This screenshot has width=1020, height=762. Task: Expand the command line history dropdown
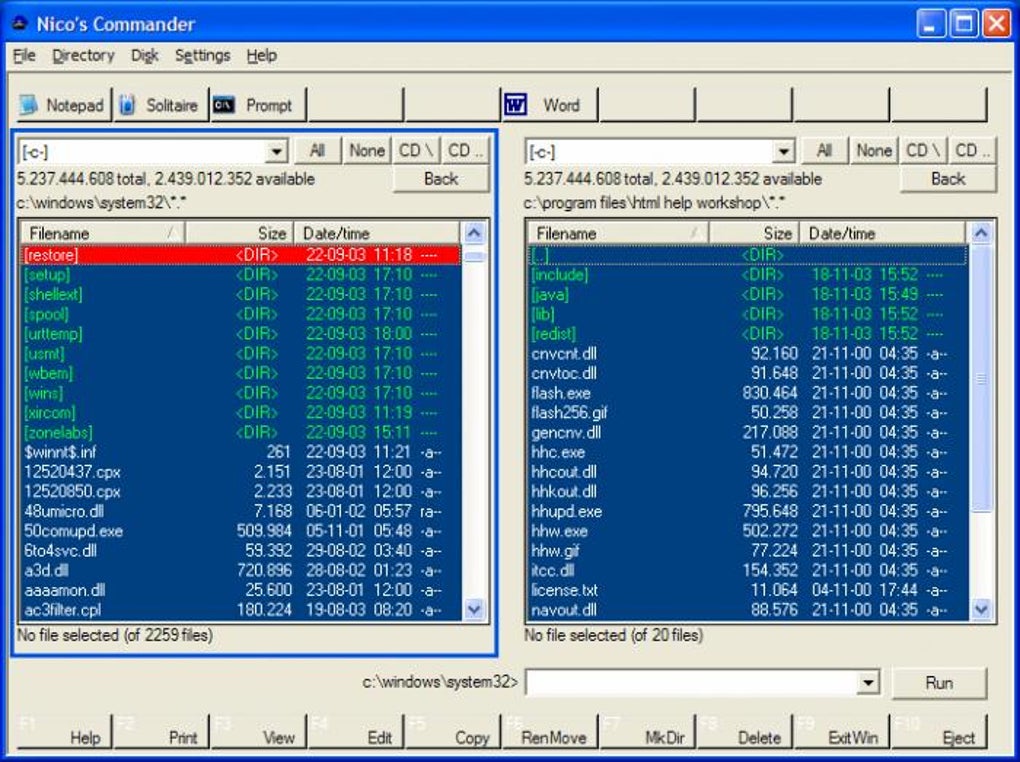(x=868, y=683)
